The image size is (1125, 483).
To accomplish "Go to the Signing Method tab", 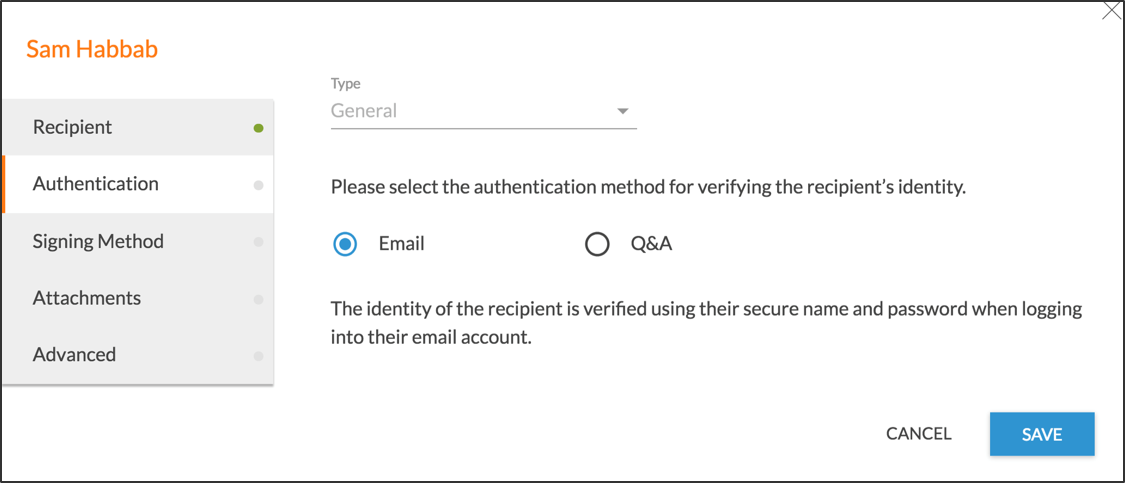I will coord(138,241).
